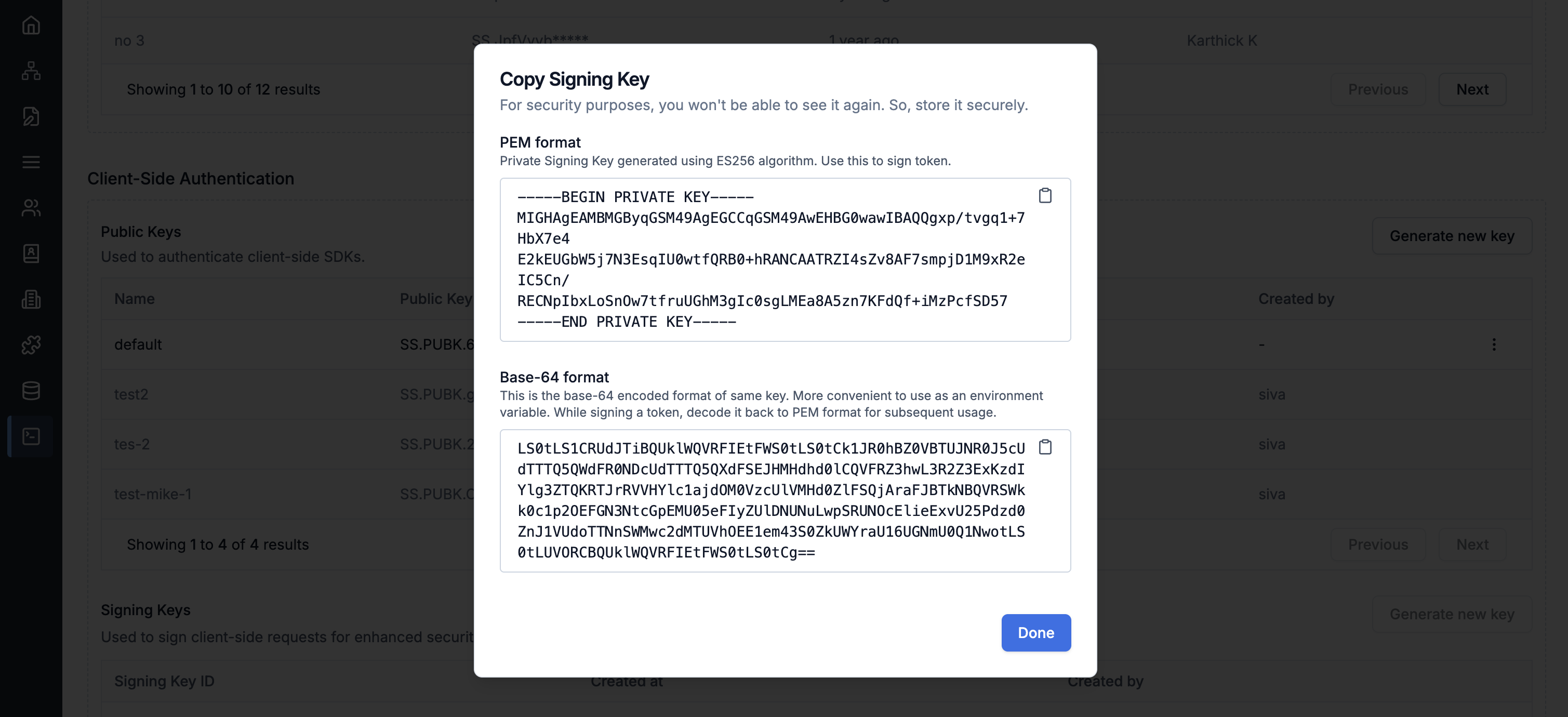Open the contact badge sidebar icon
The image size is (1568, 717).
[x=31, y=253]
